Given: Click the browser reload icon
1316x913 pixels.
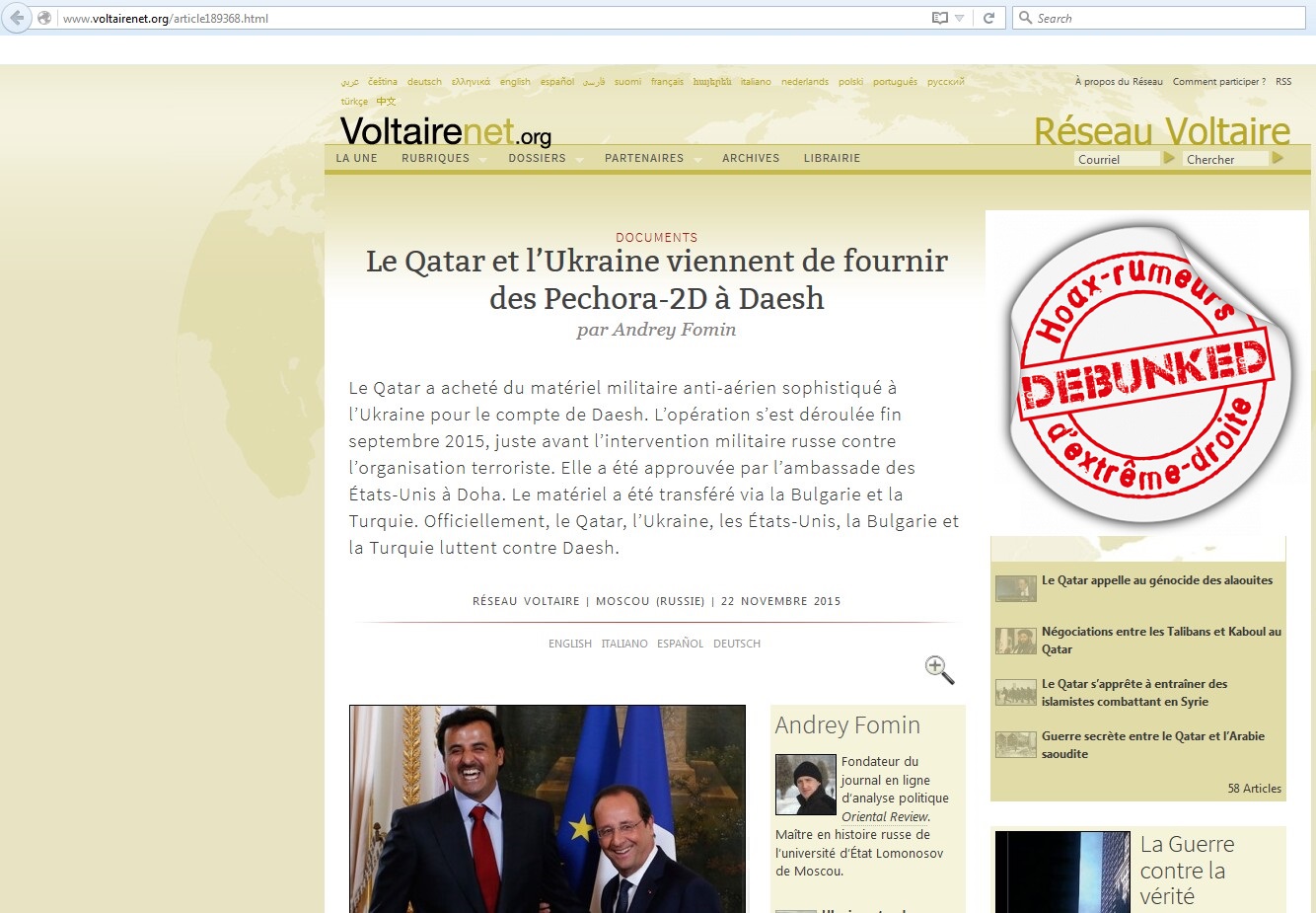Looking at the screenshot, I should click(988, 18).
